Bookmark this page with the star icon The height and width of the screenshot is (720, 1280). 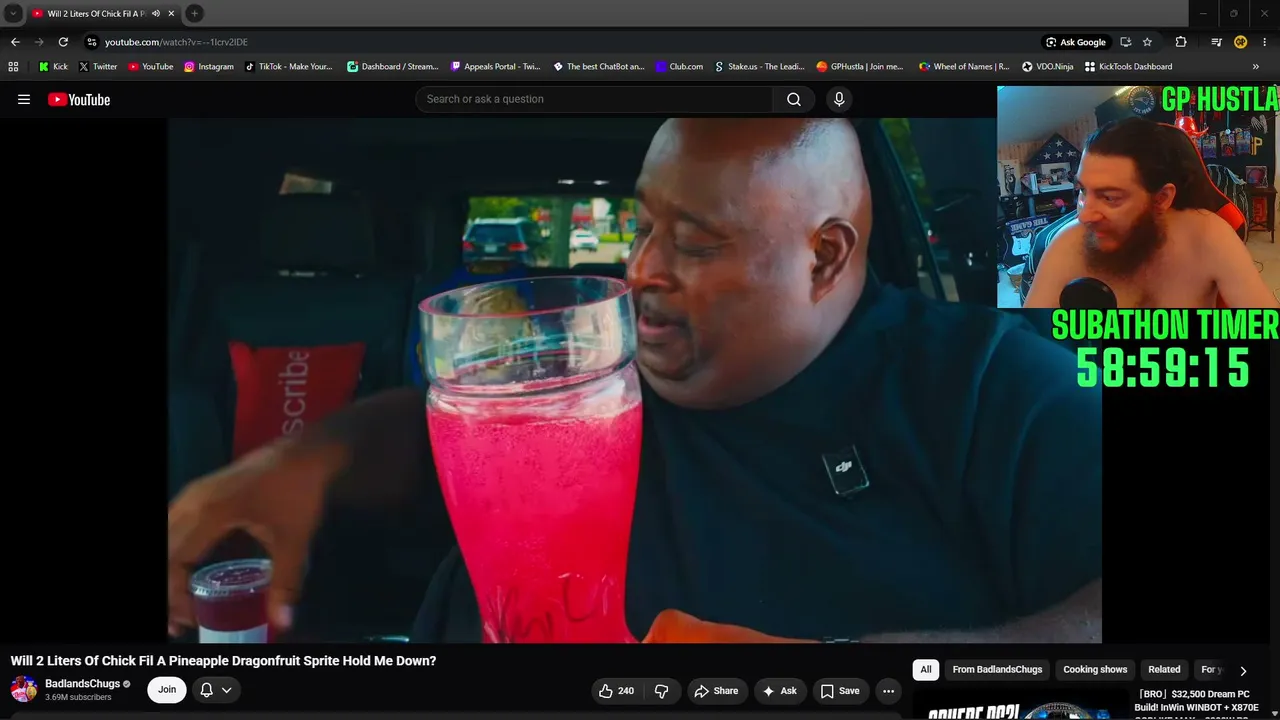coord(1147,42)
